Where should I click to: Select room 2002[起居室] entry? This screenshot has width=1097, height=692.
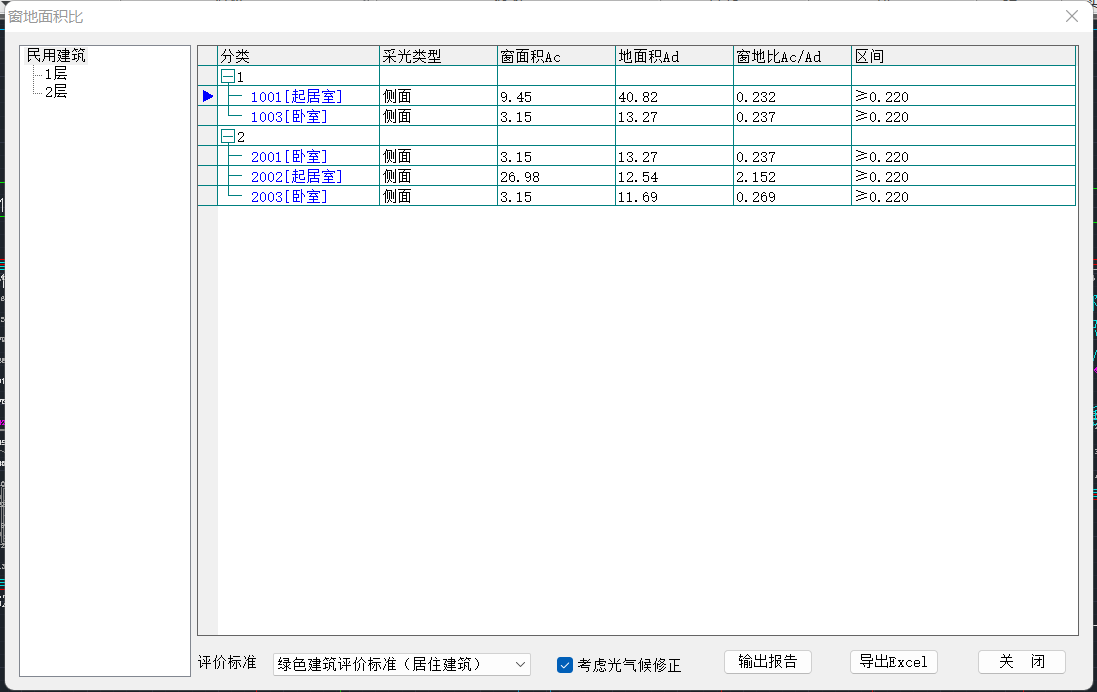point(296,177)
